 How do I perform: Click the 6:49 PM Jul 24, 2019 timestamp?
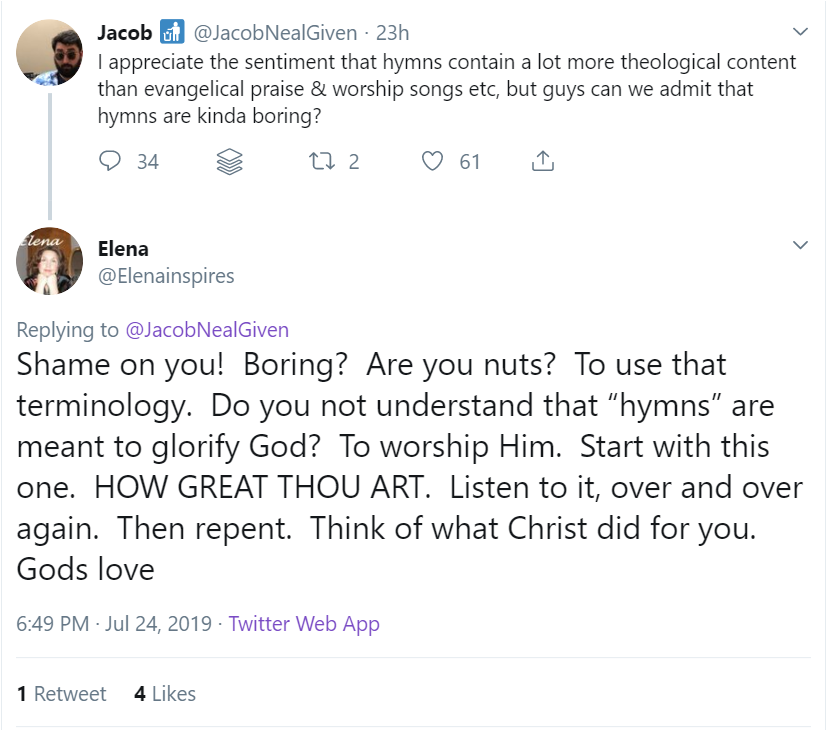(x=114, y=624)
